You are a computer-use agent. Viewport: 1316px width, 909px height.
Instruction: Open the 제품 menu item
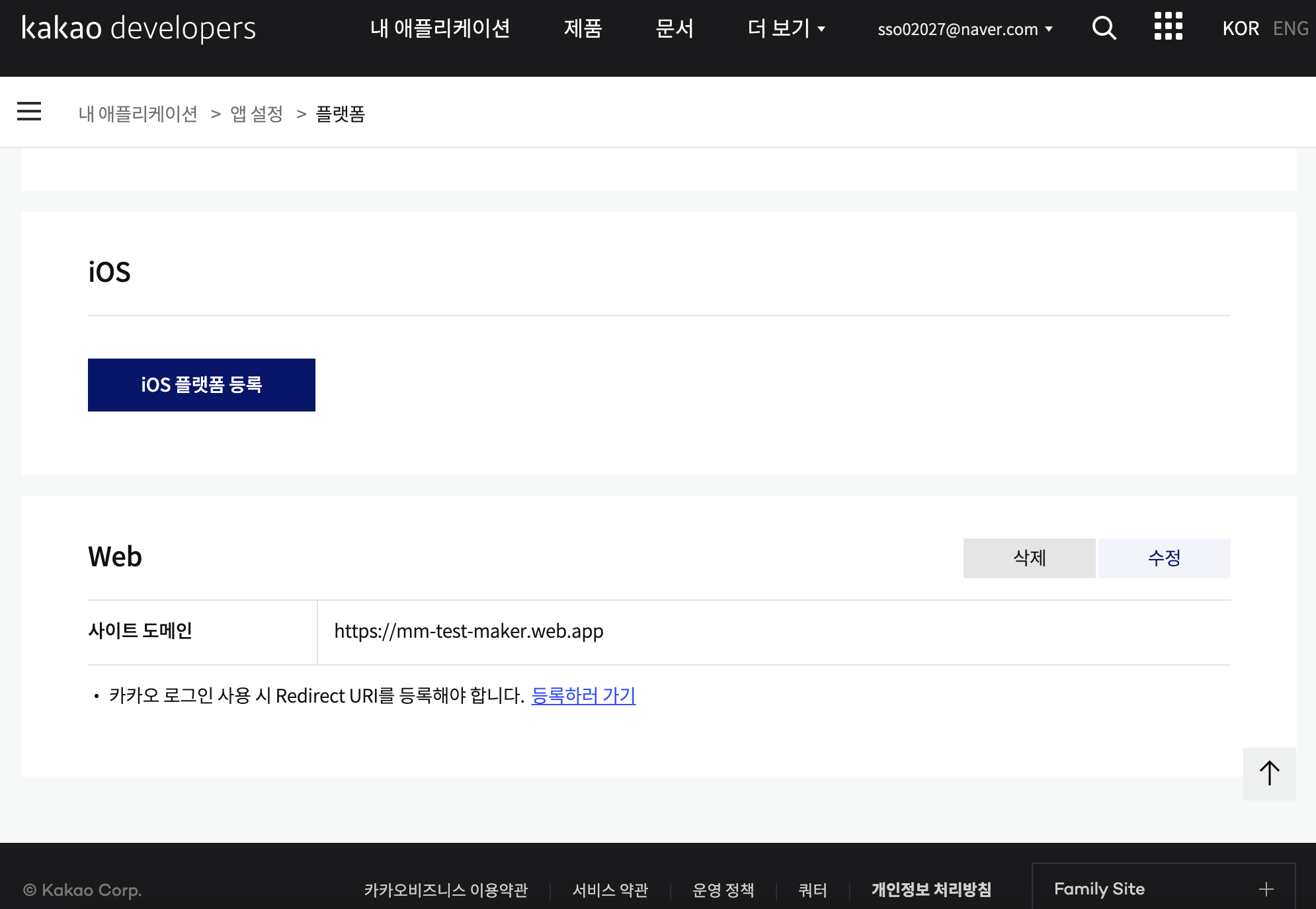(x=583, y=28)
